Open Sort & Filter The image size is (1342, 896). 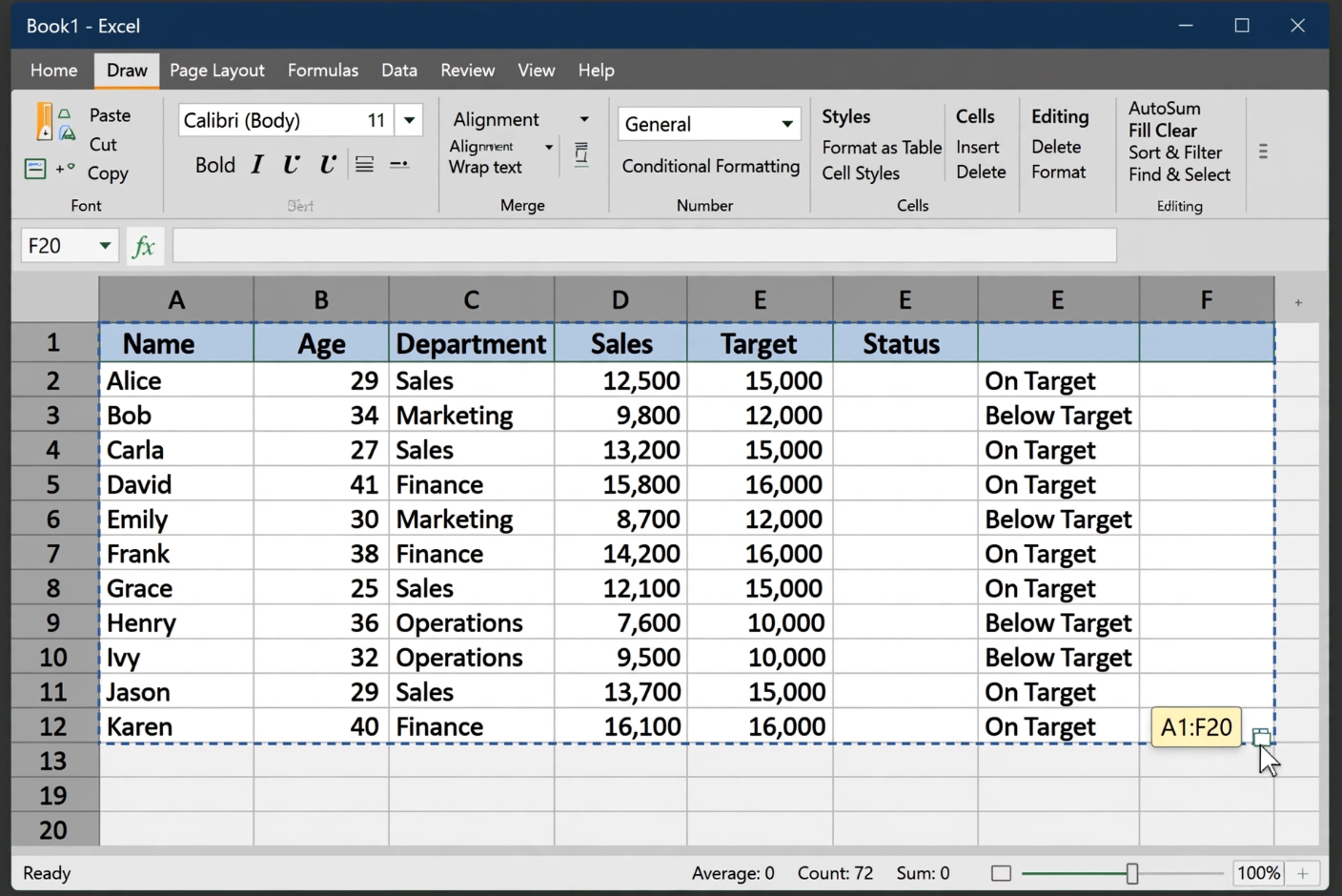pos(1175,153)
